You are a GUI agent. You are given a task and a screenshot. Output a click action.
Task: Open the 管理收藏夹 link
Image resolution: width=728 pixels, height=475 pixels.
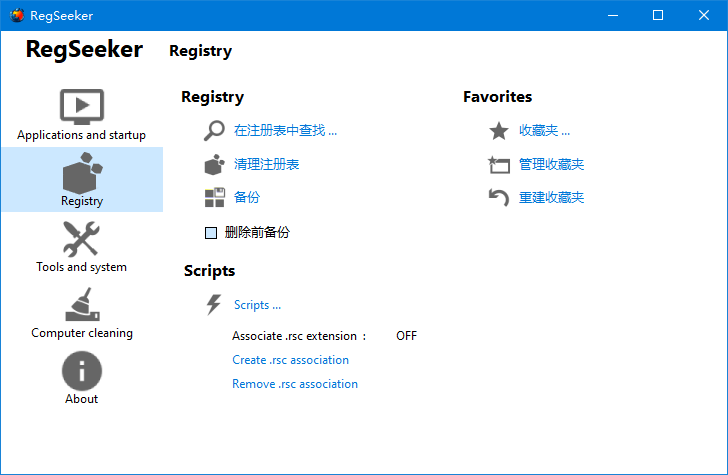pos(551,164)
